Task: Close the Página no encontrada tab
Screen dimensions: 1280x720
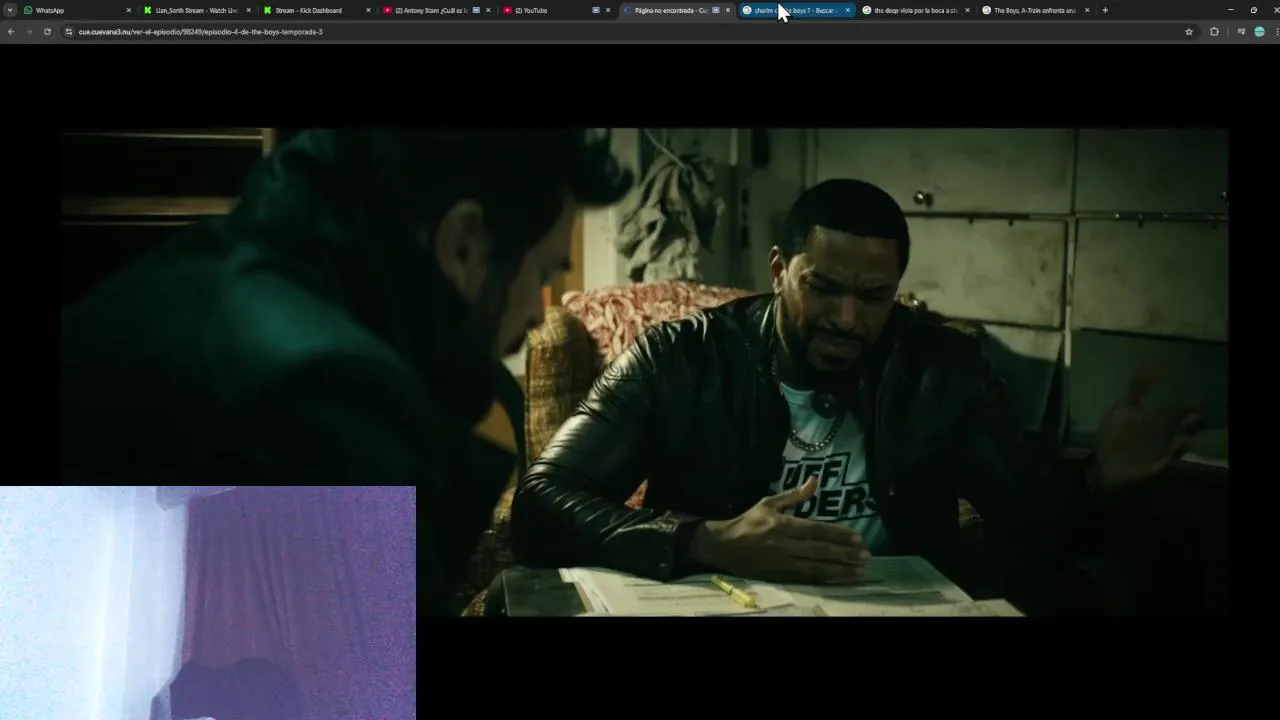Action: 728,10
